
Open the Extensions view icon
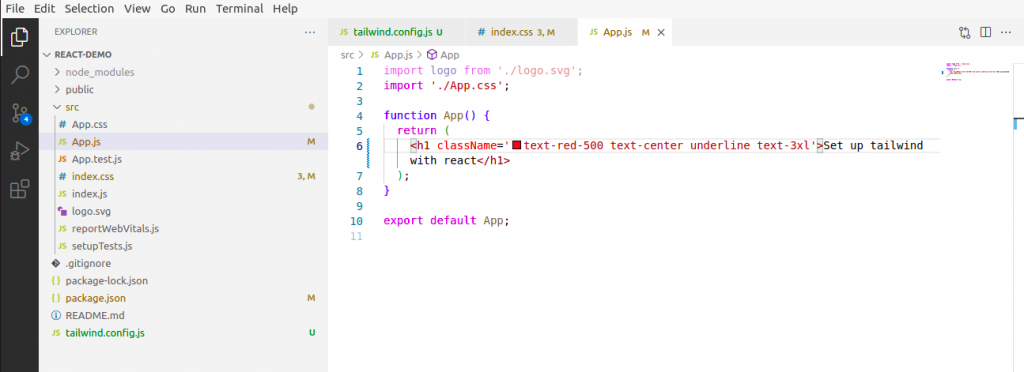click(x=20, y=189)
